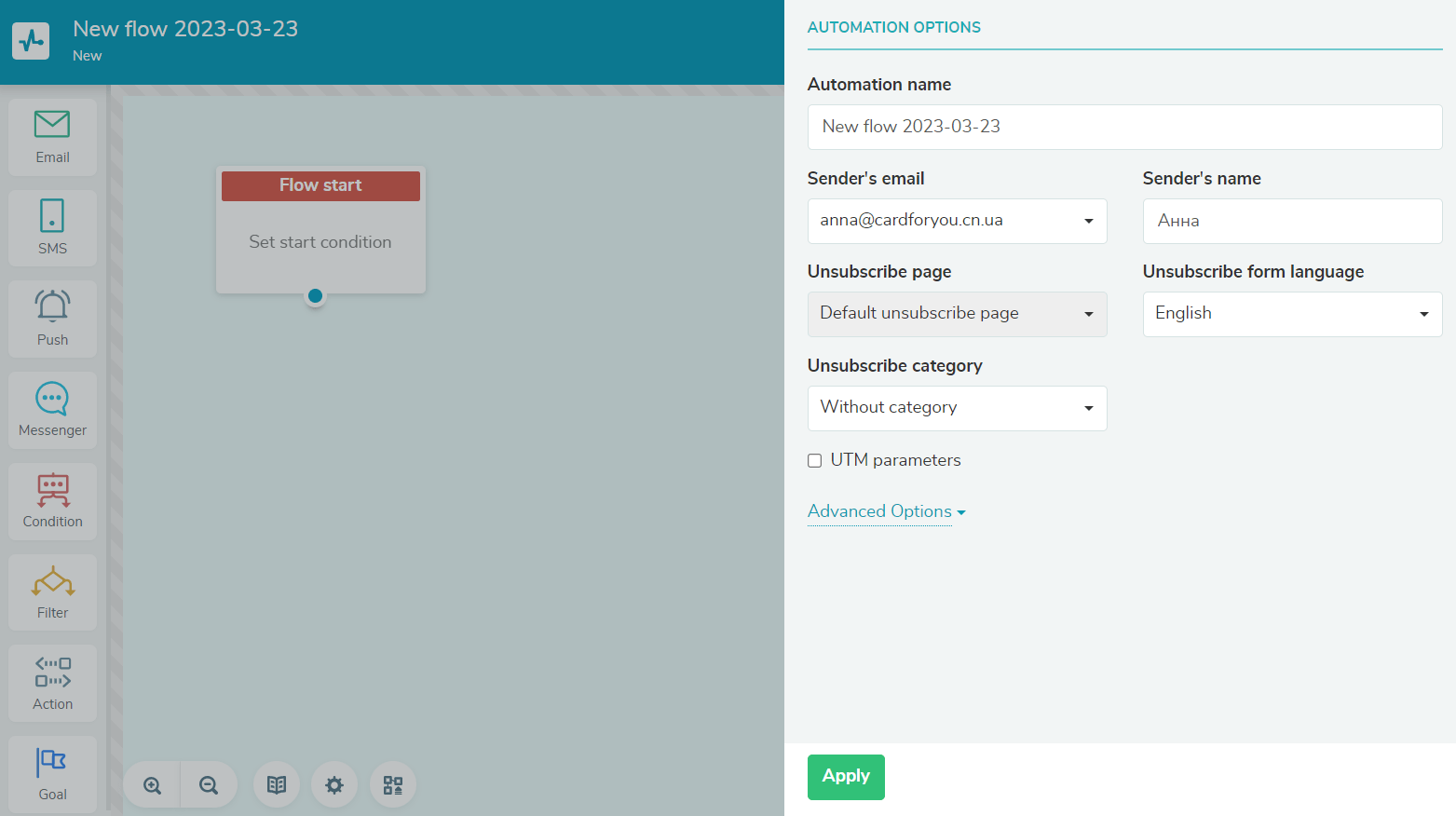Click the automation pulse logo icon
This screenshot has width=1456, height=816.
[x=31, y=41]
